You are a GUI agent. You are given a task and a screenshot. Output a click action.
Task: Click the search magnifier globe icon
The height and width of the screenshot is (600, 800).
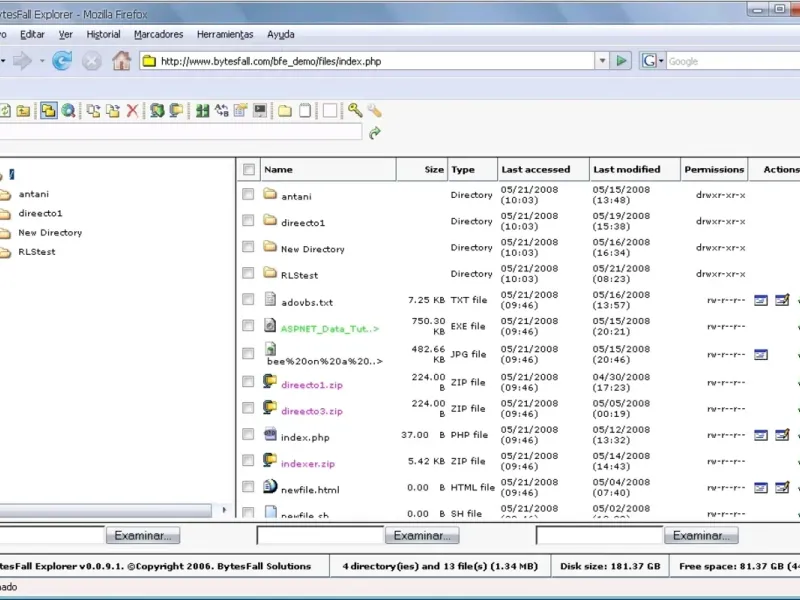click(68, 110)
